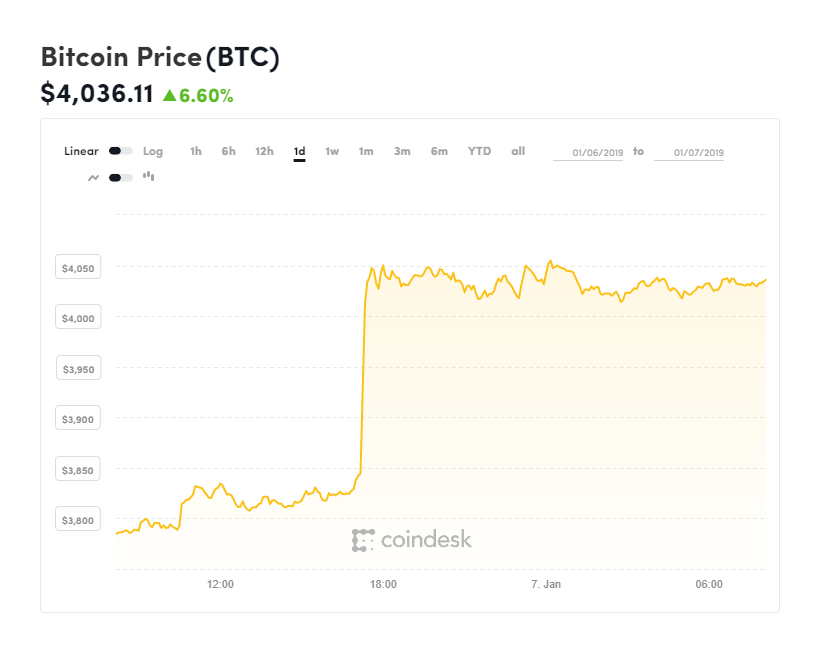Pick the 6m time range
Image resolution: width=820 pixels, height=653 pixels.
coord(439,151)
